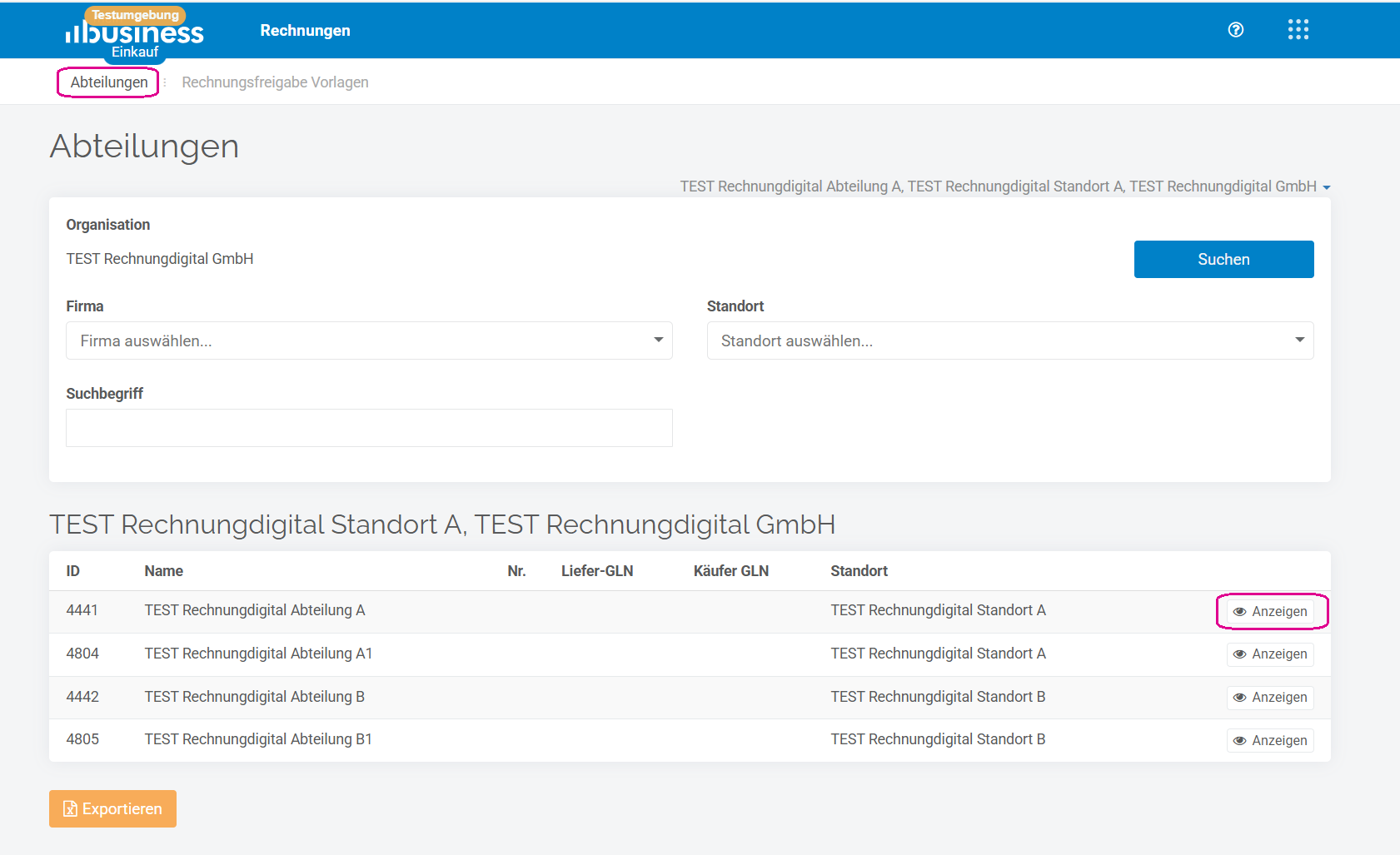Expand the Standort auswählen dropdown
The height and width of the screenshot is (855, 1400).
pos(1009,341)
